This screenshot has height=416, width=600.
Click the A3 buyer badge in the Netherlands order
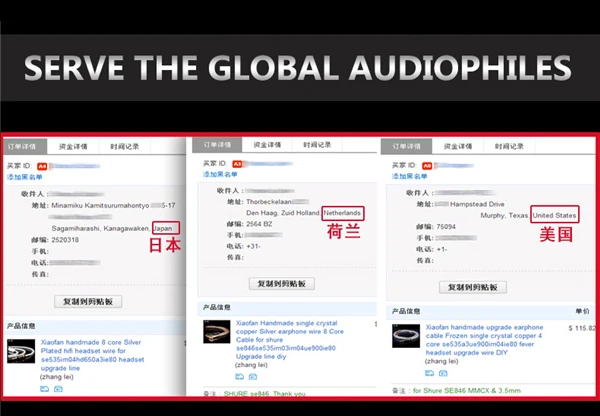tap(237, 164)
